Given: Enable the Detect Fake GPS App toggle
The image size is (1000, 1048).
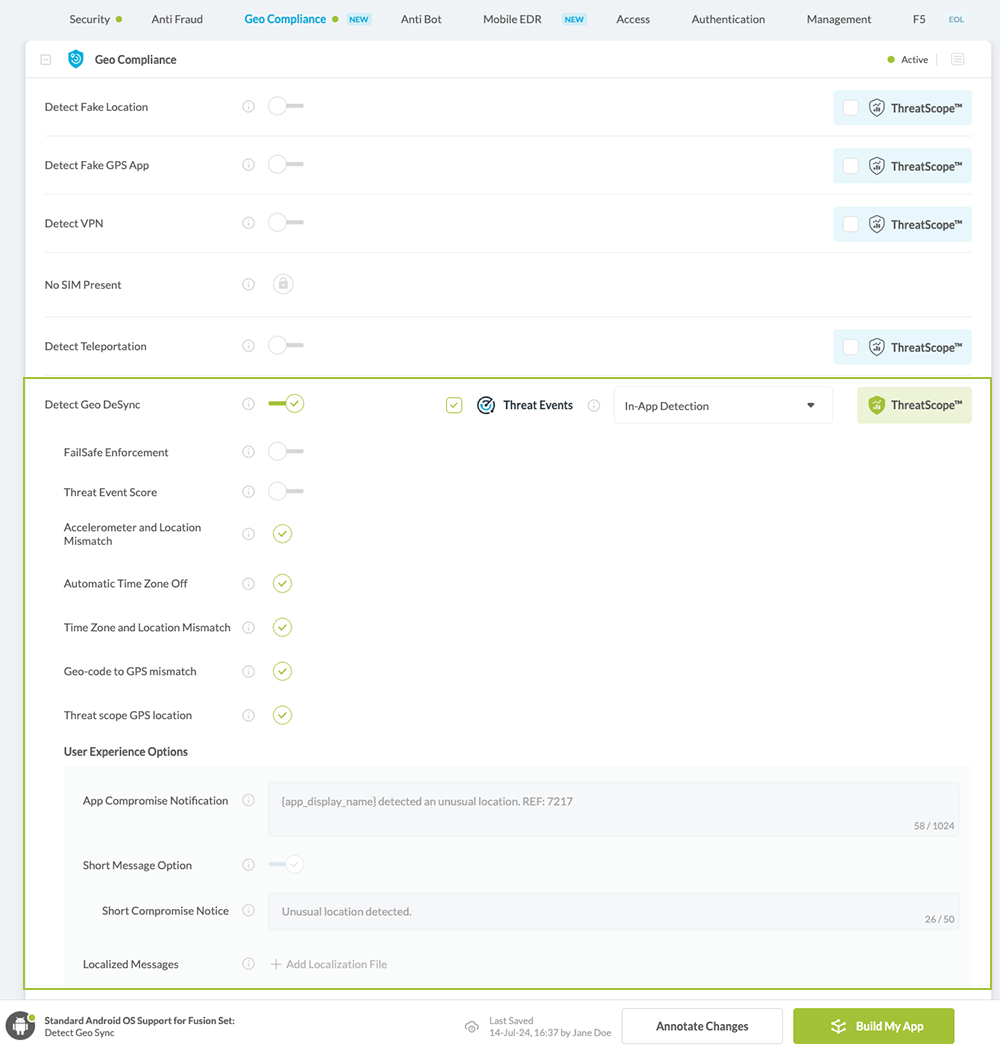Looking at the screenshot, I should coord(284,164).
